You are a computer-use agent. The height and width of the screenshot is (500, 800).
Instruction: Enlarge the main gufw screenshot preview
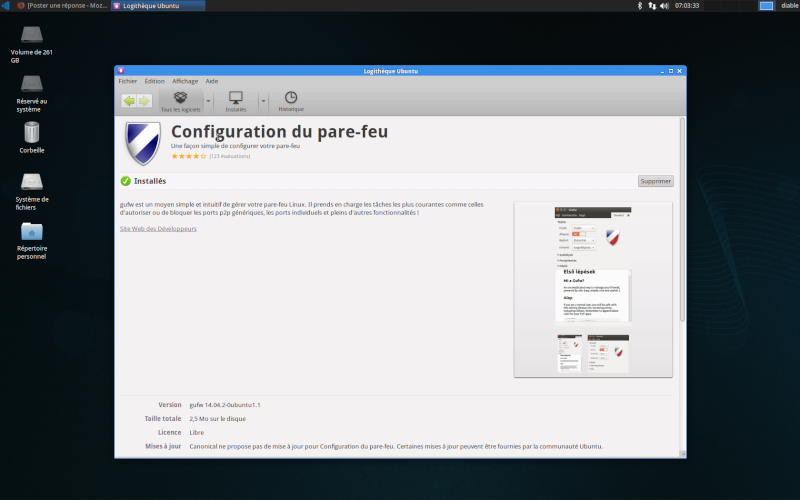click(593, 265)
